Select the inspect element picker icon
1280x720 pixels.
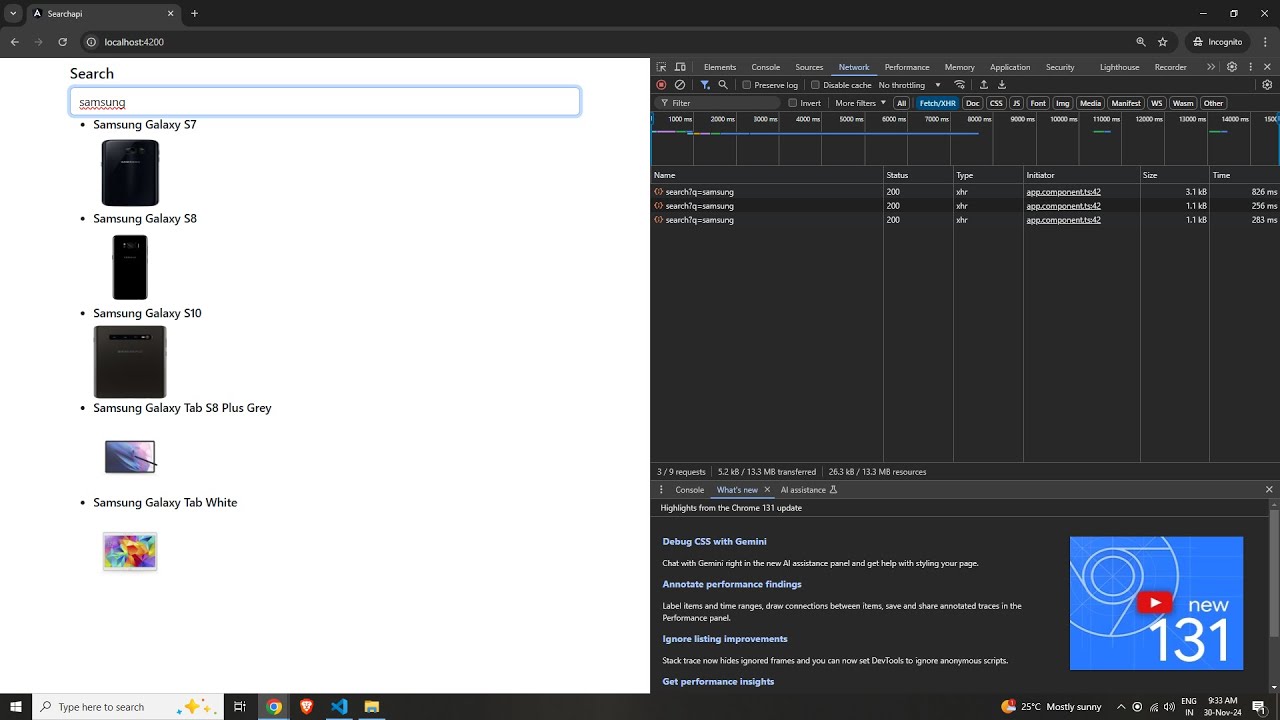click(x=661, y=67)
